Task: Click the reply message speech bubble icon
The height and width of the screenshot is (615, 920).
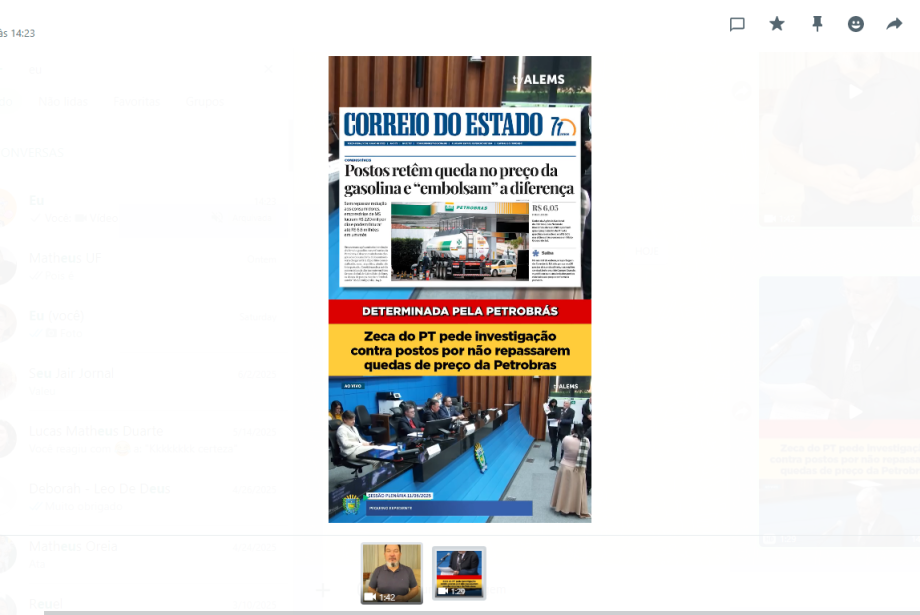Action: [x=737, y=24]
